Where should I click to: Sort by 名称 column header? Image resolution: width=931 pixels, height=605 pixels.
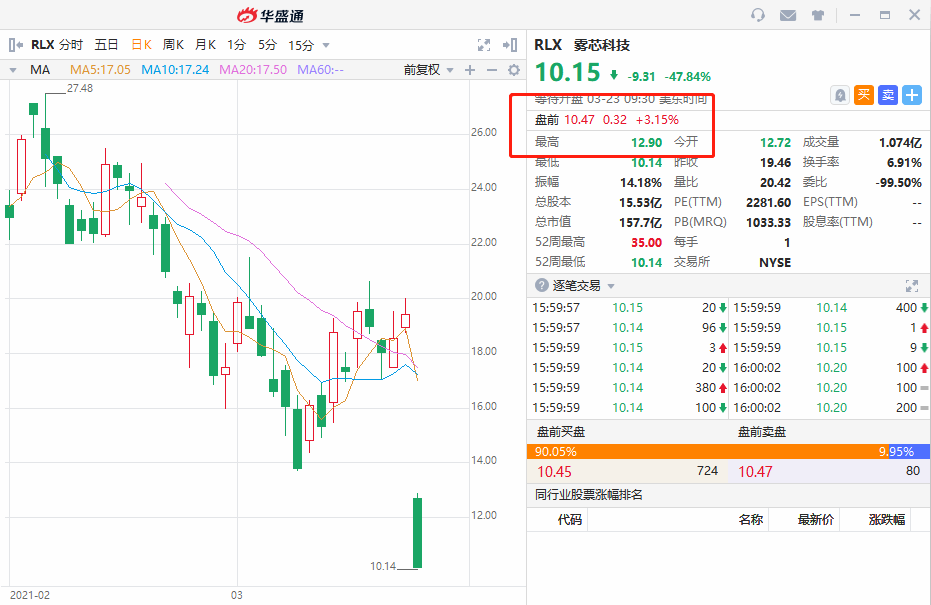click(x=750, y=520)
